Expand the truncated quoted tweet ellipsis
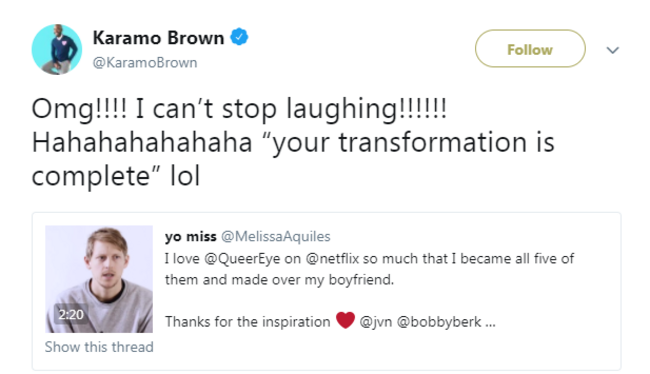650x374 pixels. point(490,323)
